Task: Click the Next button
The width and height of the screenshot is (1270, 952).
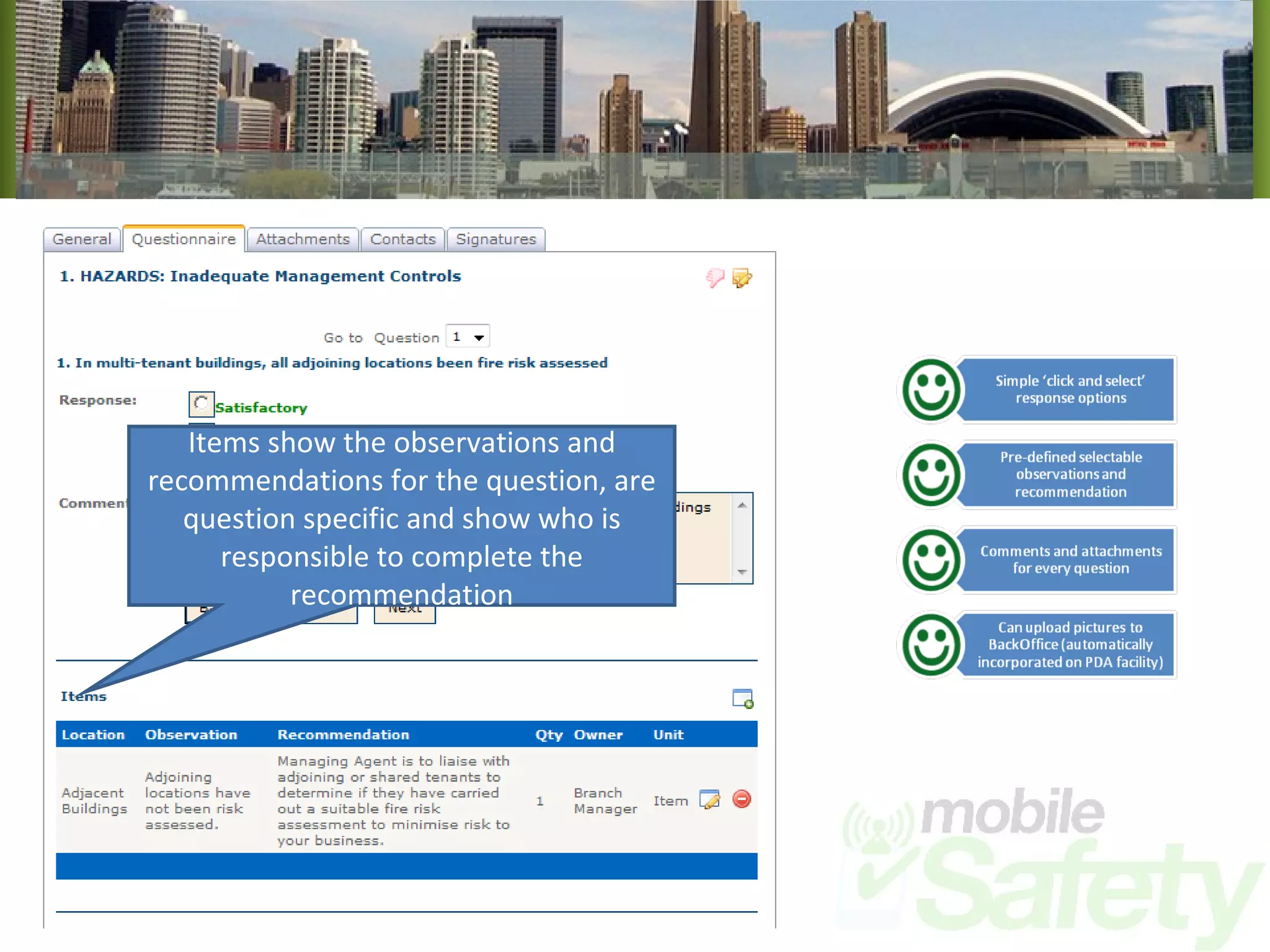Action: tap(405, 614)
